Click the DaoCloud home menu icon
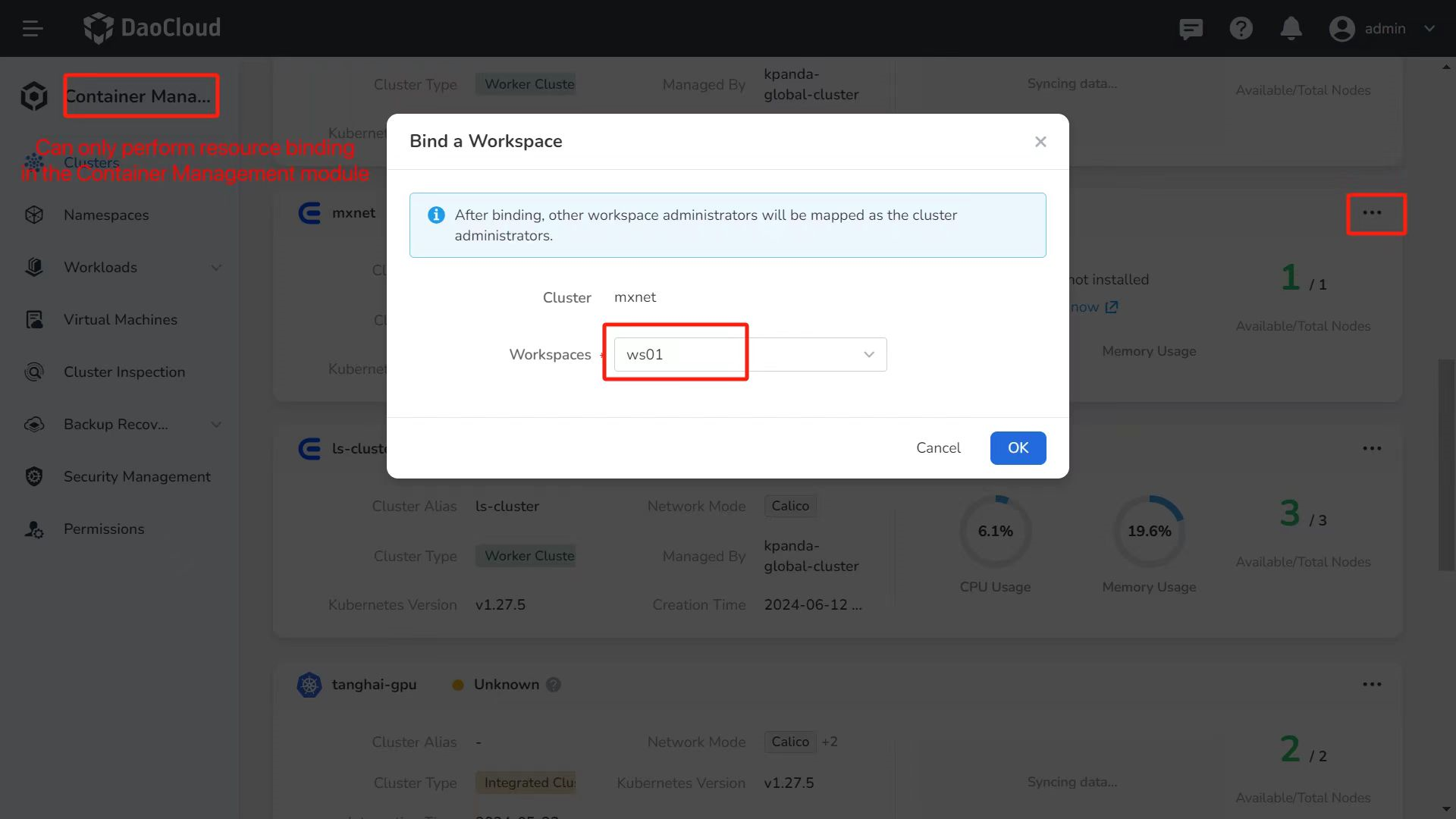The width and height of the screenshot is (1456, 819). click(32, 27)
